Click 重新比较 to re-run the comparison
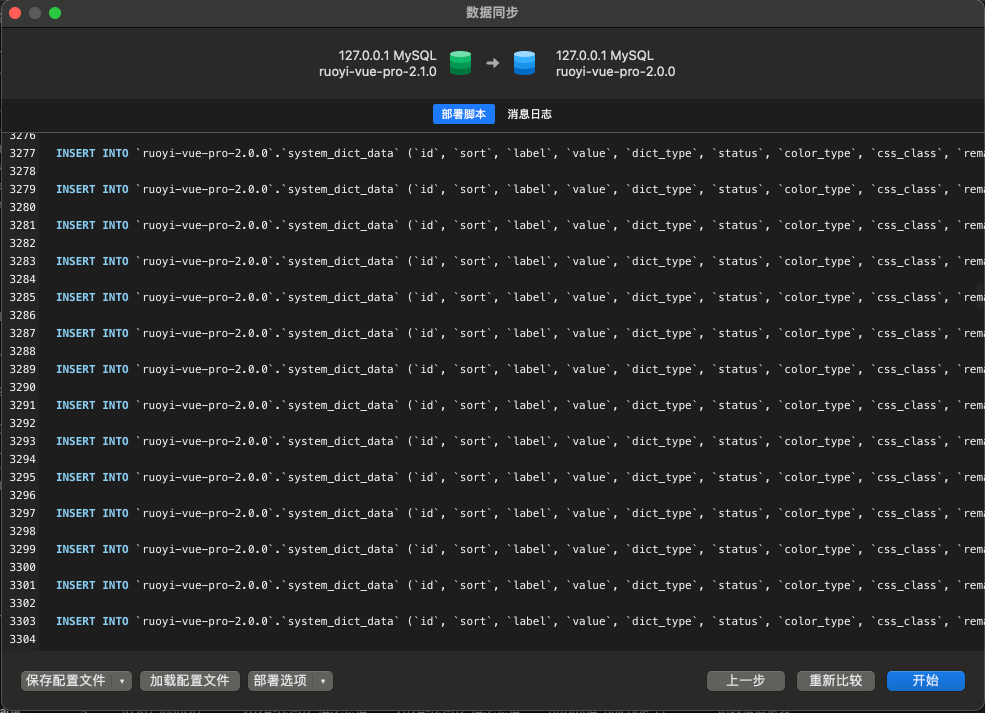This screenshot has height=713, width=985. click(x=836, y=681)
